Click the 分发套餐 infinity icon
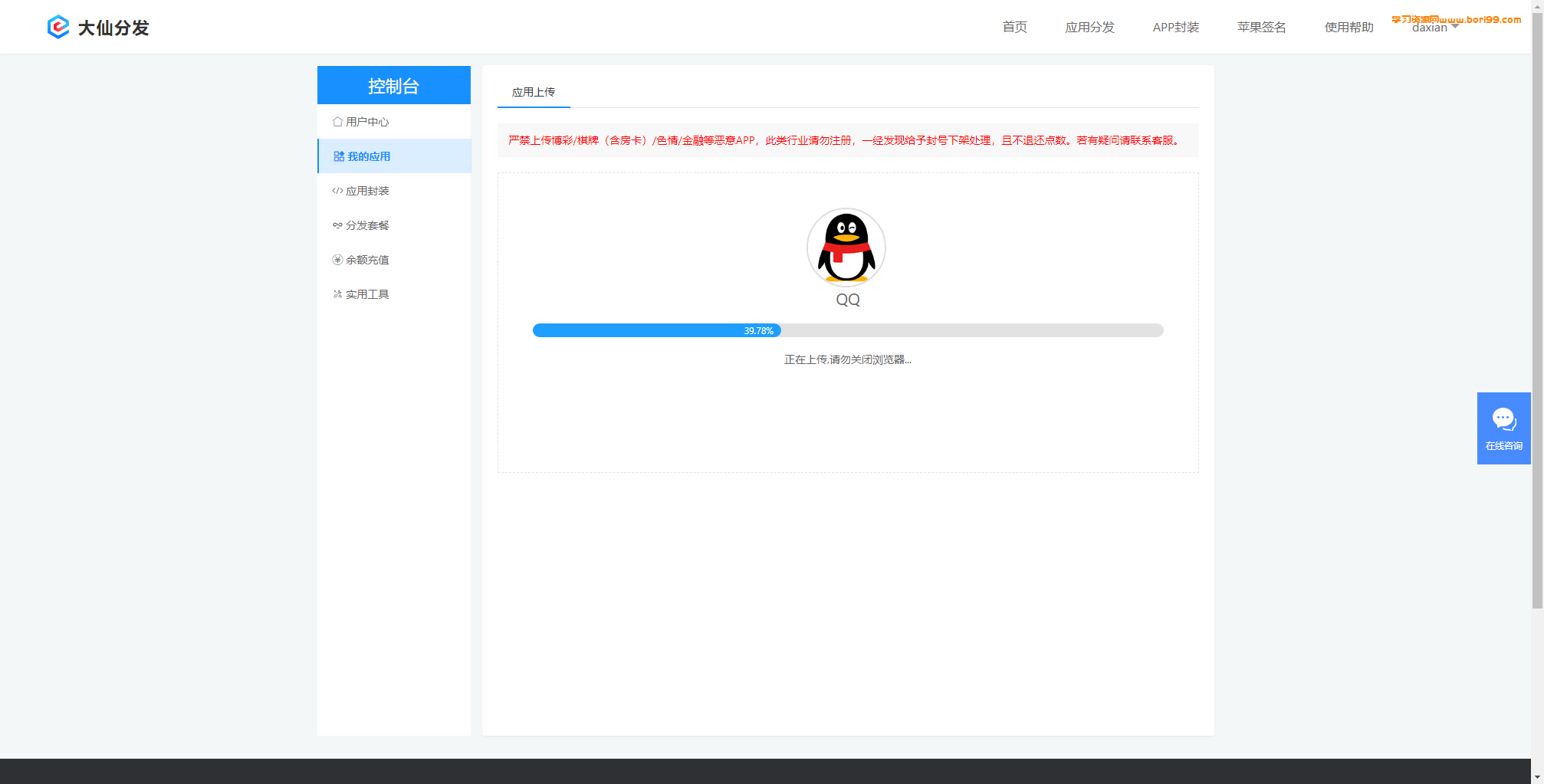Screen dimensions: 1544x784 (337, 225)
